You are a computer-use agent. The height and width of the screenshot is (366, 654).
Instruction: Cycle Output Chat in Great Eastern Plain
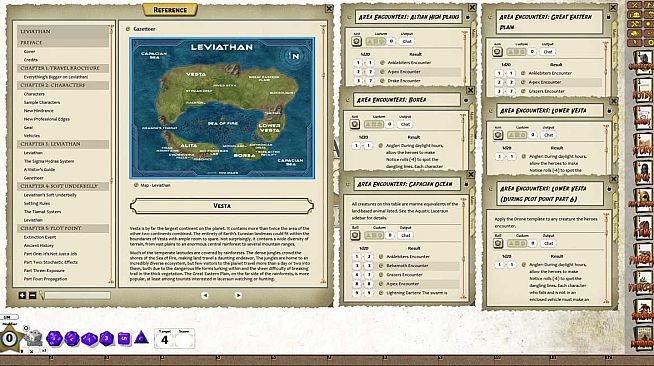click(548, 52)
